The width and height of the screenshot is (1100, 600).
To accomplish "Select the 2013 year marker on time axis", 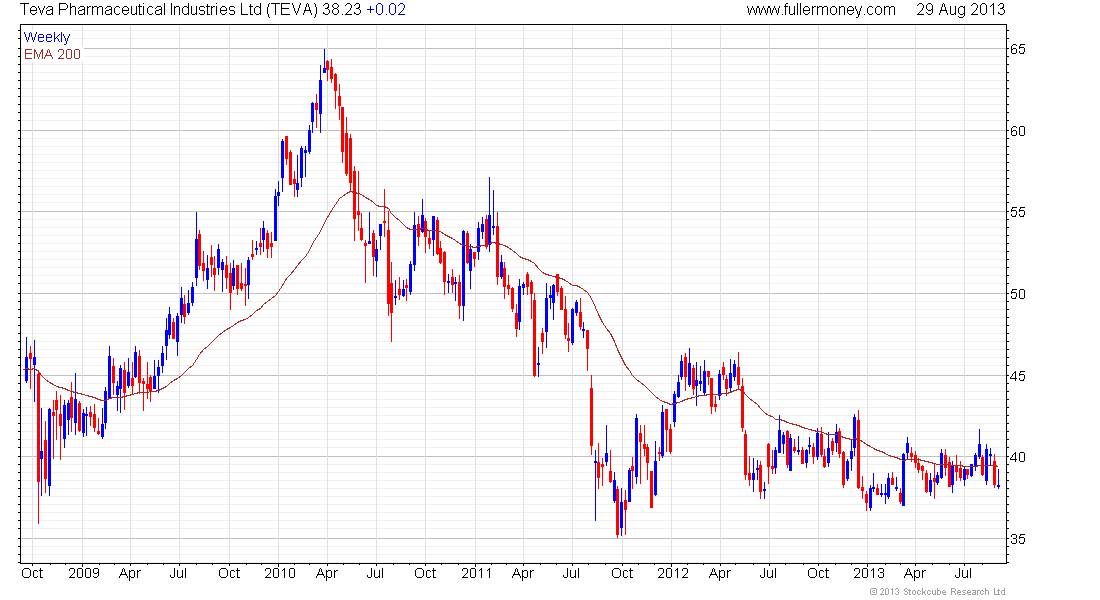I will pyautogui.click(x=868, y=573).
